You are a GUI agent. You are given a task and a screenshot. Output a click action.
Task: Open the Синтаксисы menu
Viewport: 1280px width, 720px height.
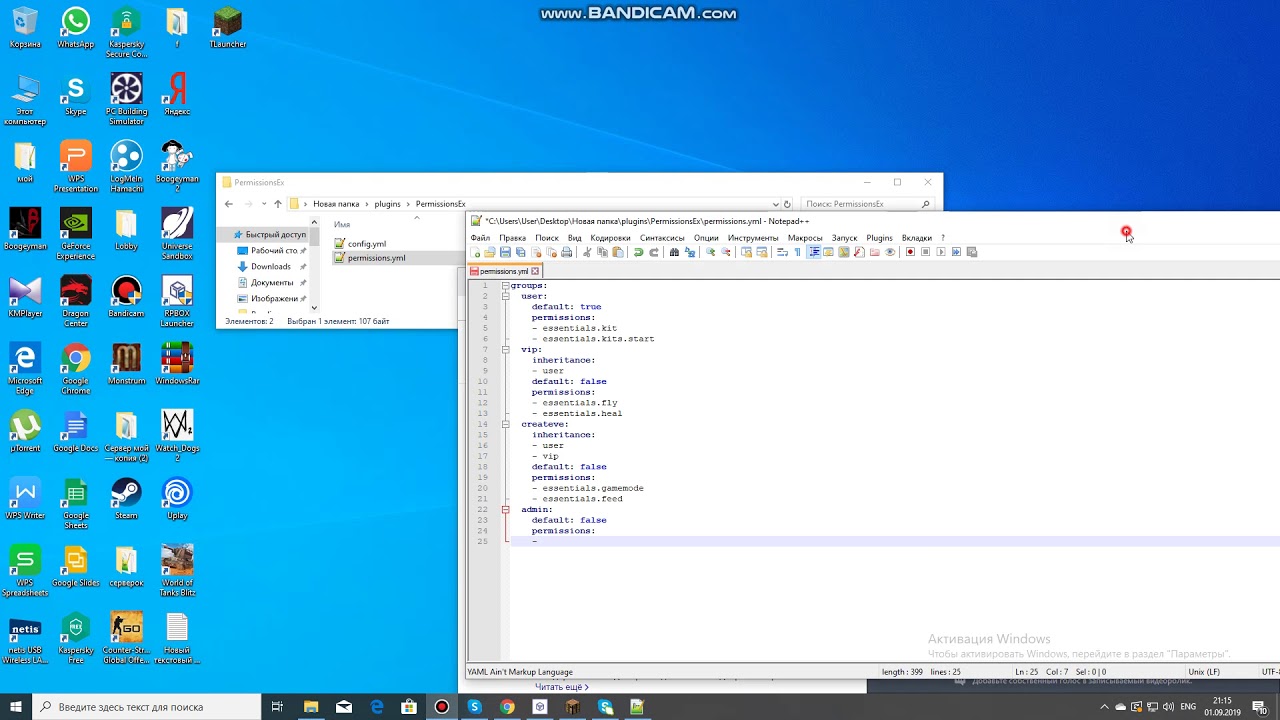[662, 238]
